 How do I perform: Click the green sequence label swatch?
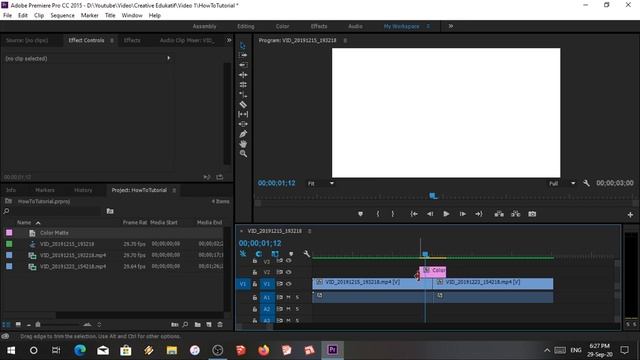(x=9, y=244)
